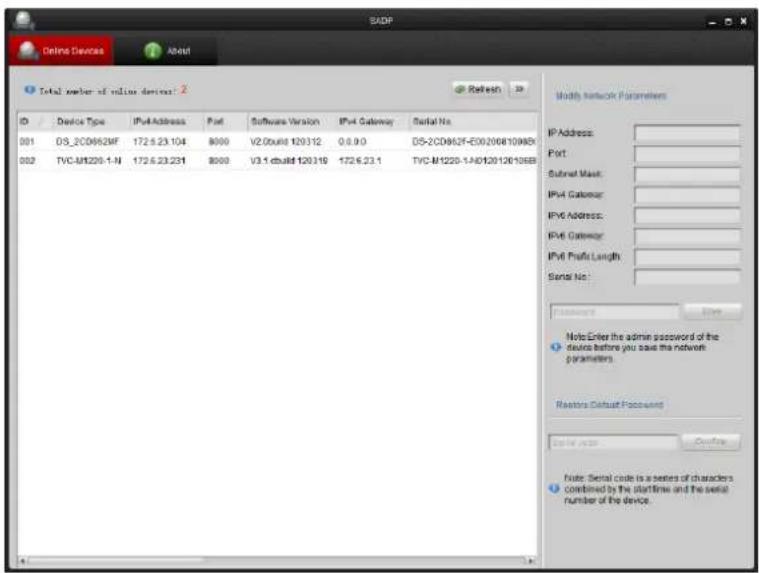Click IP address 172.6.23.104
Image resolution: width=759 pixels, height=573 pixels.
pyautogui.click(x=159, y=141)
